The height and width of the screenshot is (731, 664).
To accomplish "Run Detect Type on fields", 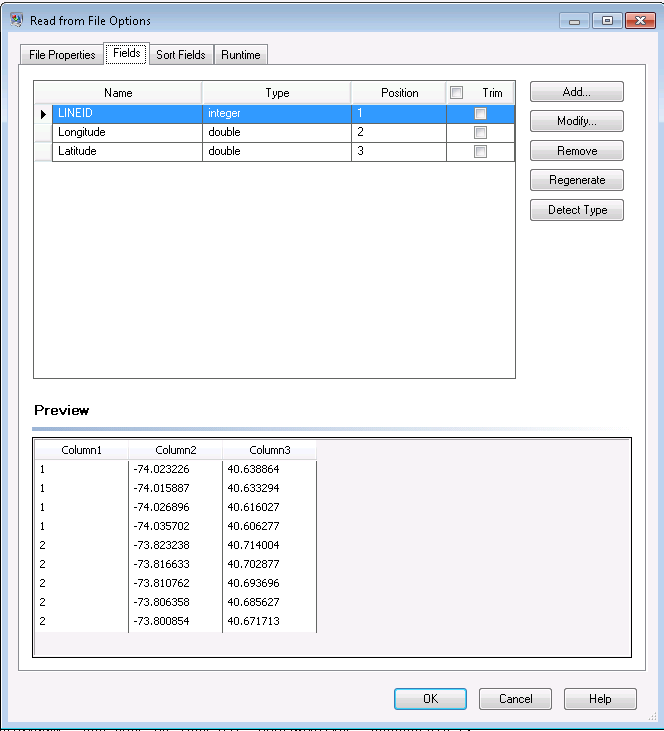I will tap(576, 211).
